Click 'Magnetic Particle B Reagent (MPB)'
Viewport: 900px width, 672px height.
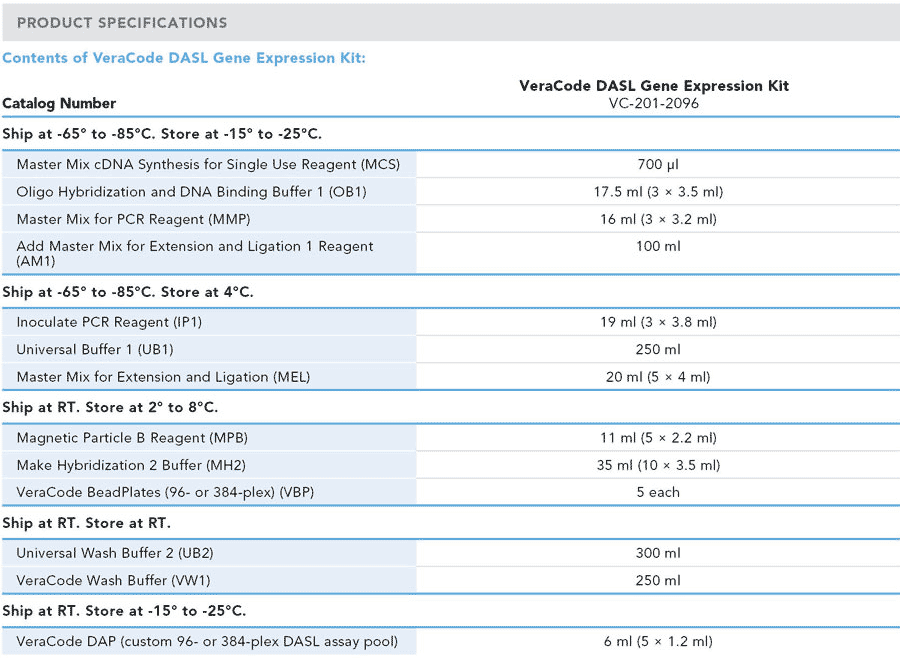tap(132, 438)
